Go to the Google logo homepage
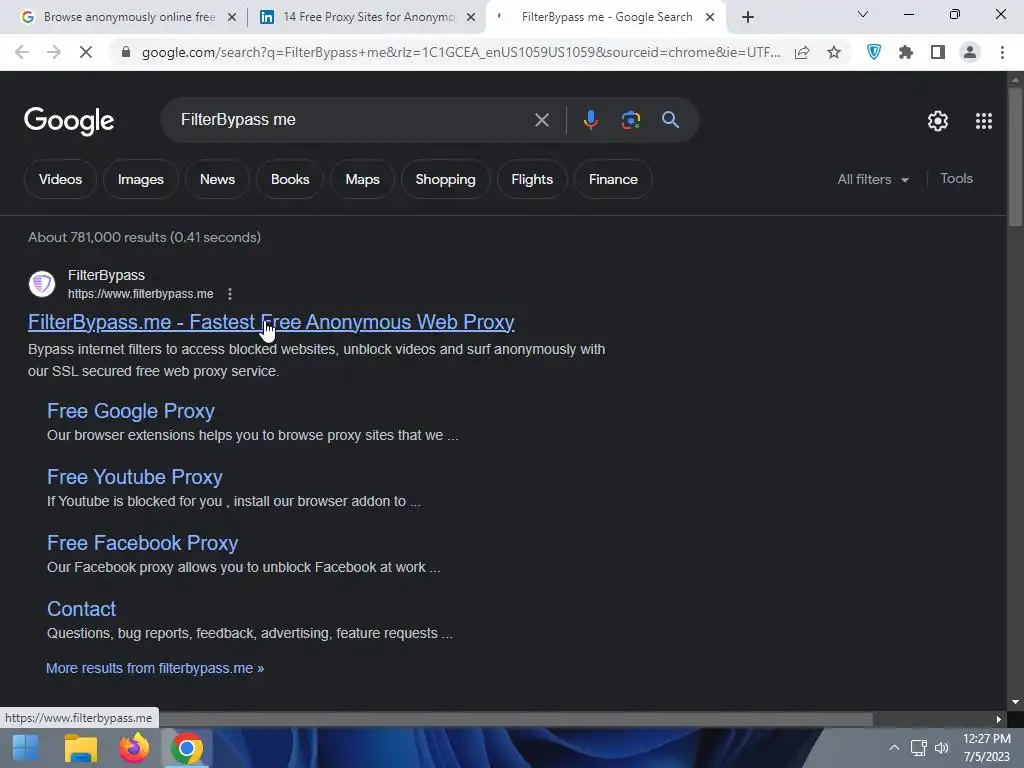This screenshot has height=768, width=1024. point(69,121)
